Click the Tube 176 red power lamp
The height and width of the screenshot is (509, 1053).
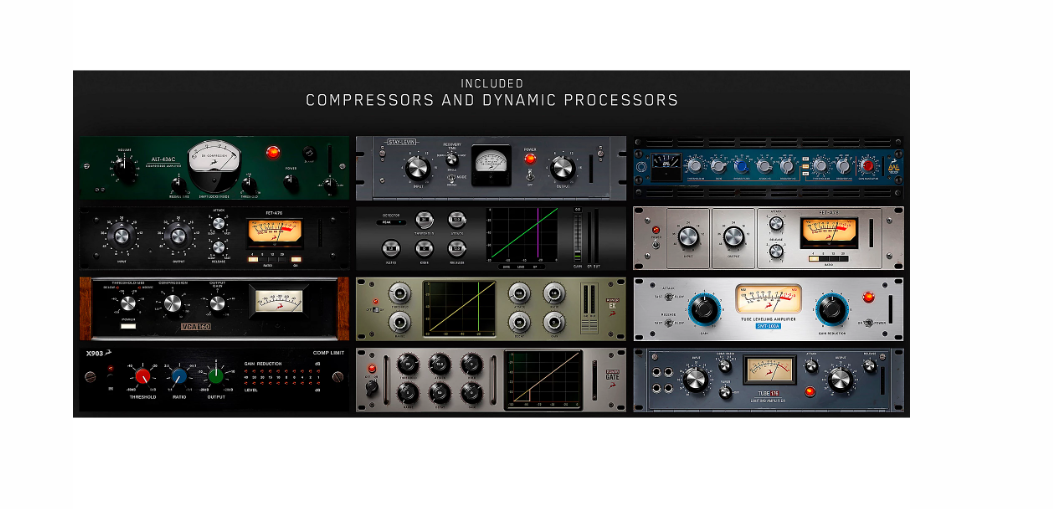pyautogui.click(x=811, y=391)
